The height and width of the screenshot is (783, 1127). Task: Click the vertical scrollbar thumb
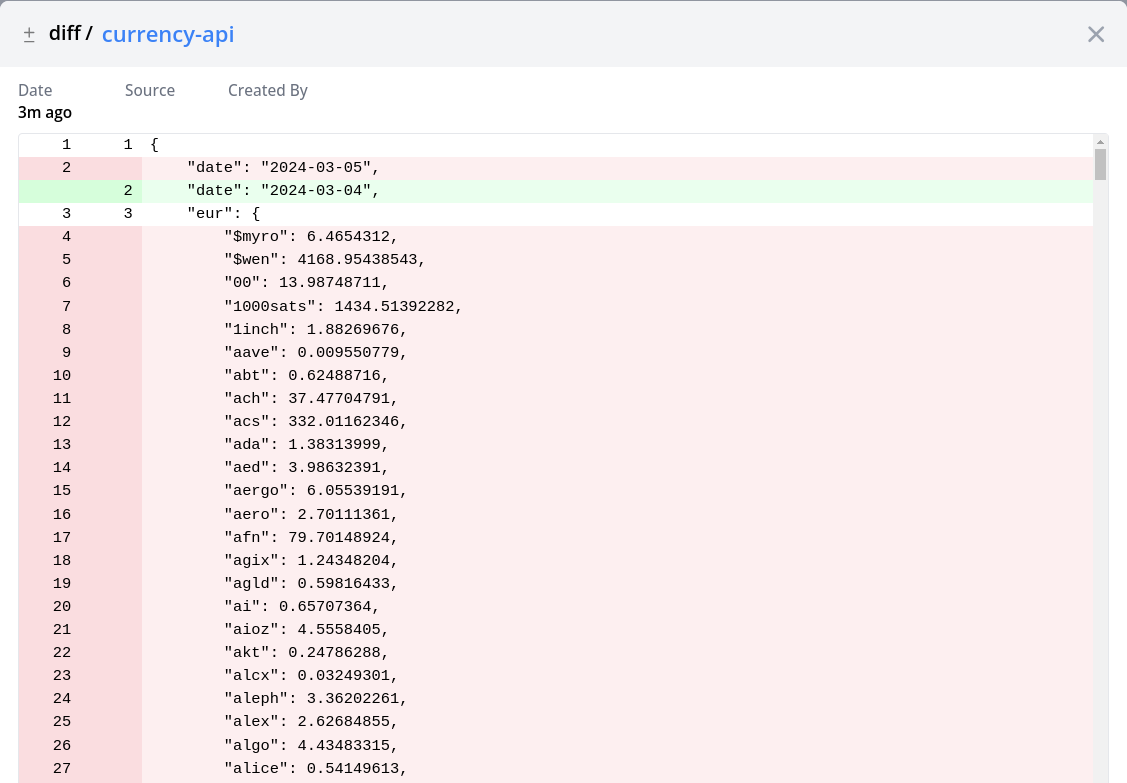1100,164
